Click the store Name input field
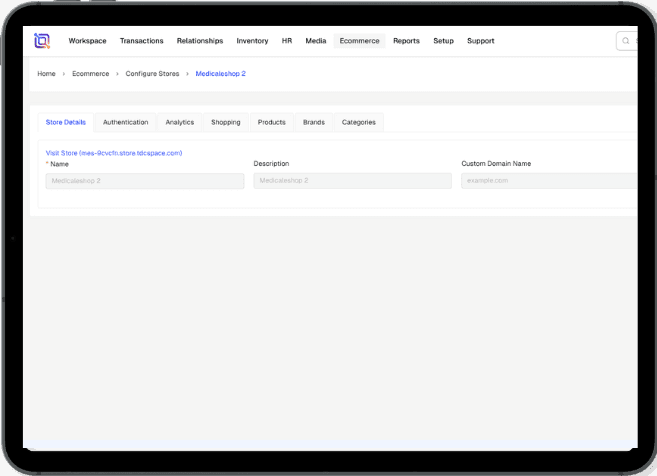Viewport: 657px width, 476px height. point(145,181)
